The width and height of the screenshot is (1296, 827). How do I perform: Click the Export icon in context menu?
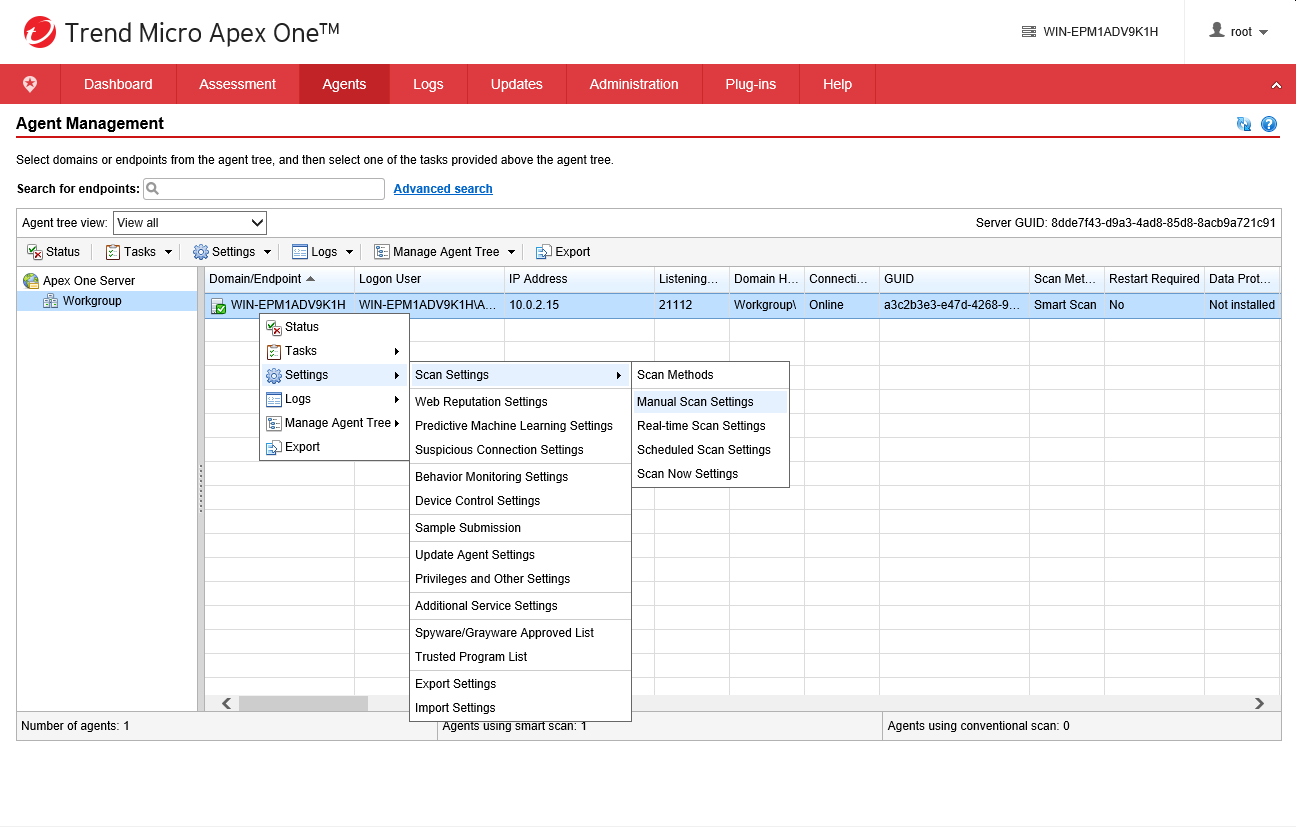click(x=274, y=447)
